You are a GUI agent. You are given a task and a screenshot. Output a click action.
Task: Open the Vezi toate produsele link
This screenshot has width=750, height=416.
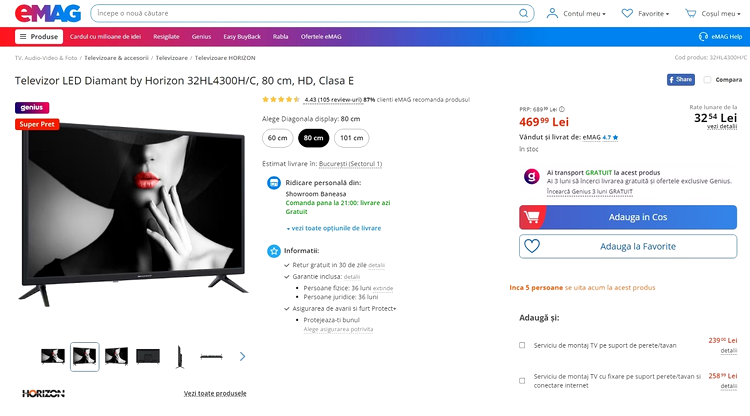click(x=215, y=394)
